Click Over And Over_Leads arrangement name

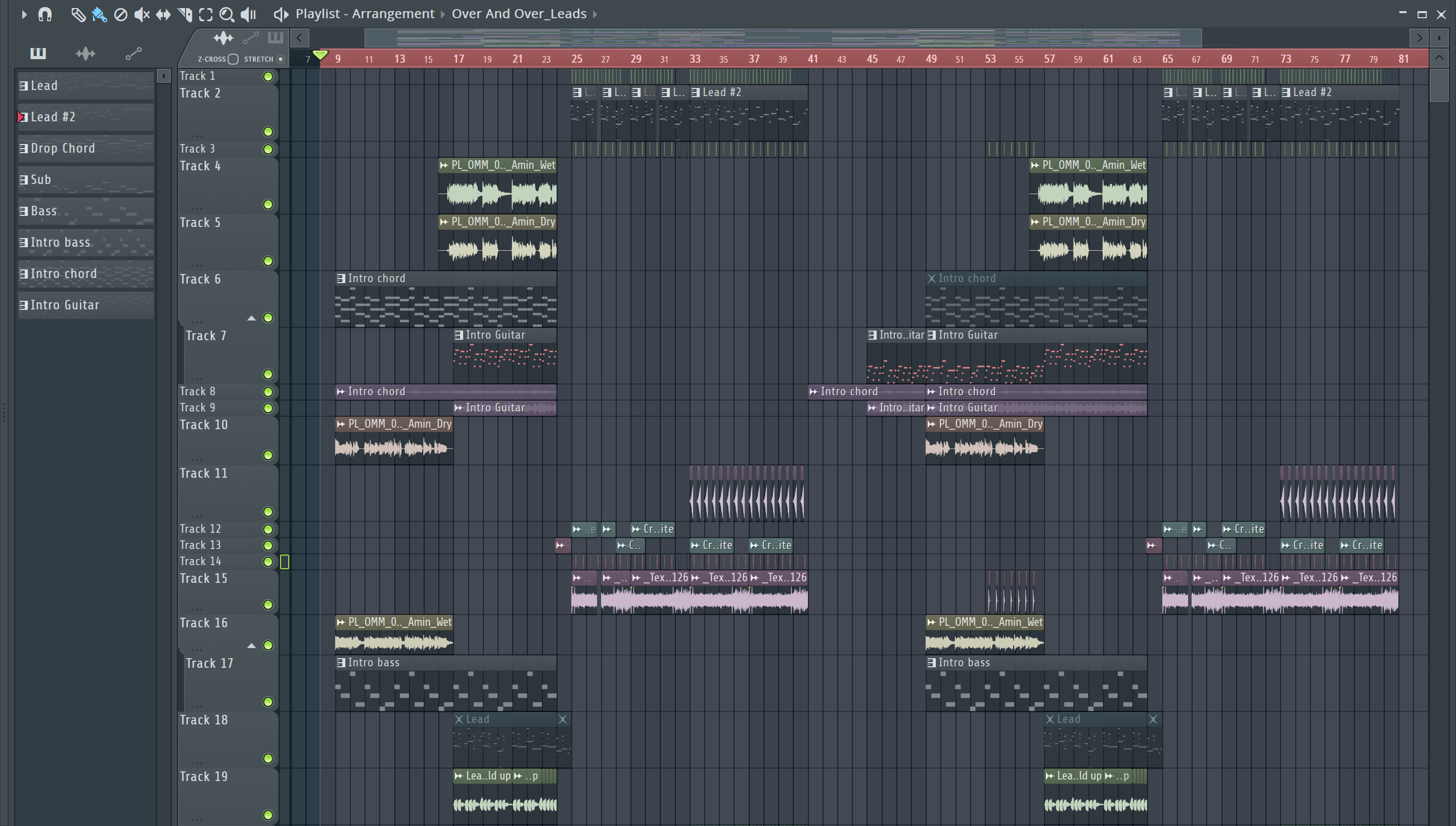[519, 14]
